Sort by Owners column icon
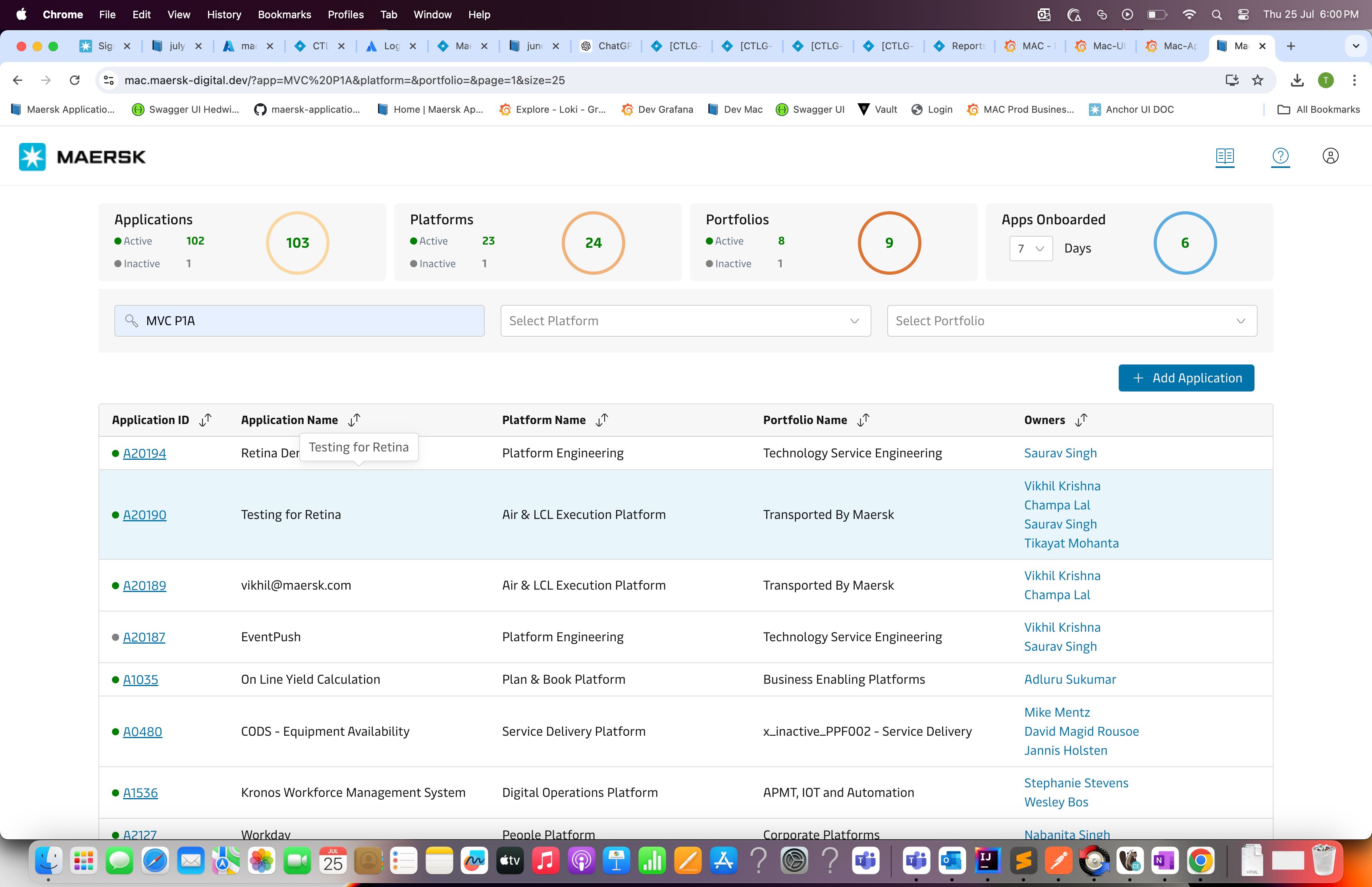The image size is (1372, 887). pyautogui.click(x=1081, y=420)
